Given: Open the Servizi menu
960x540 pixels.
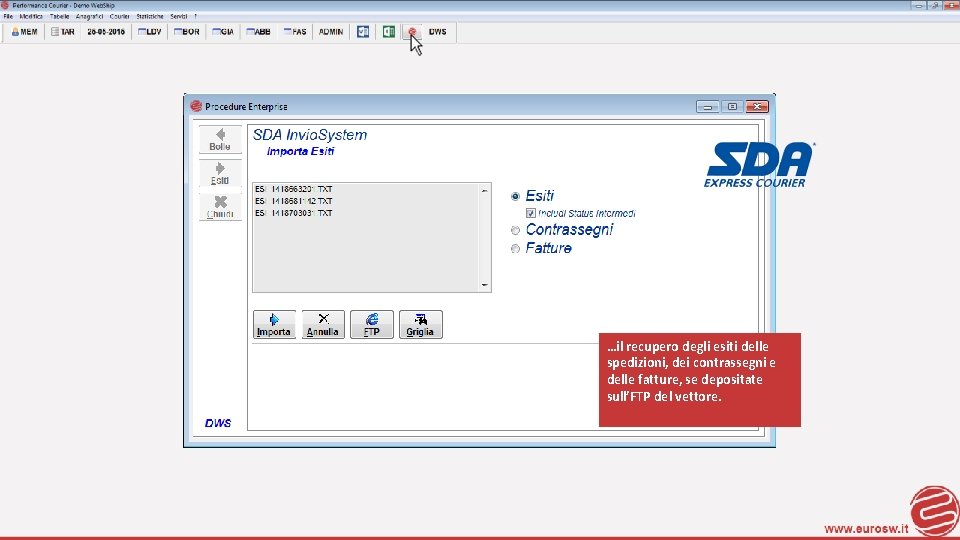Looking at the screenshot, I should (179, 17).
